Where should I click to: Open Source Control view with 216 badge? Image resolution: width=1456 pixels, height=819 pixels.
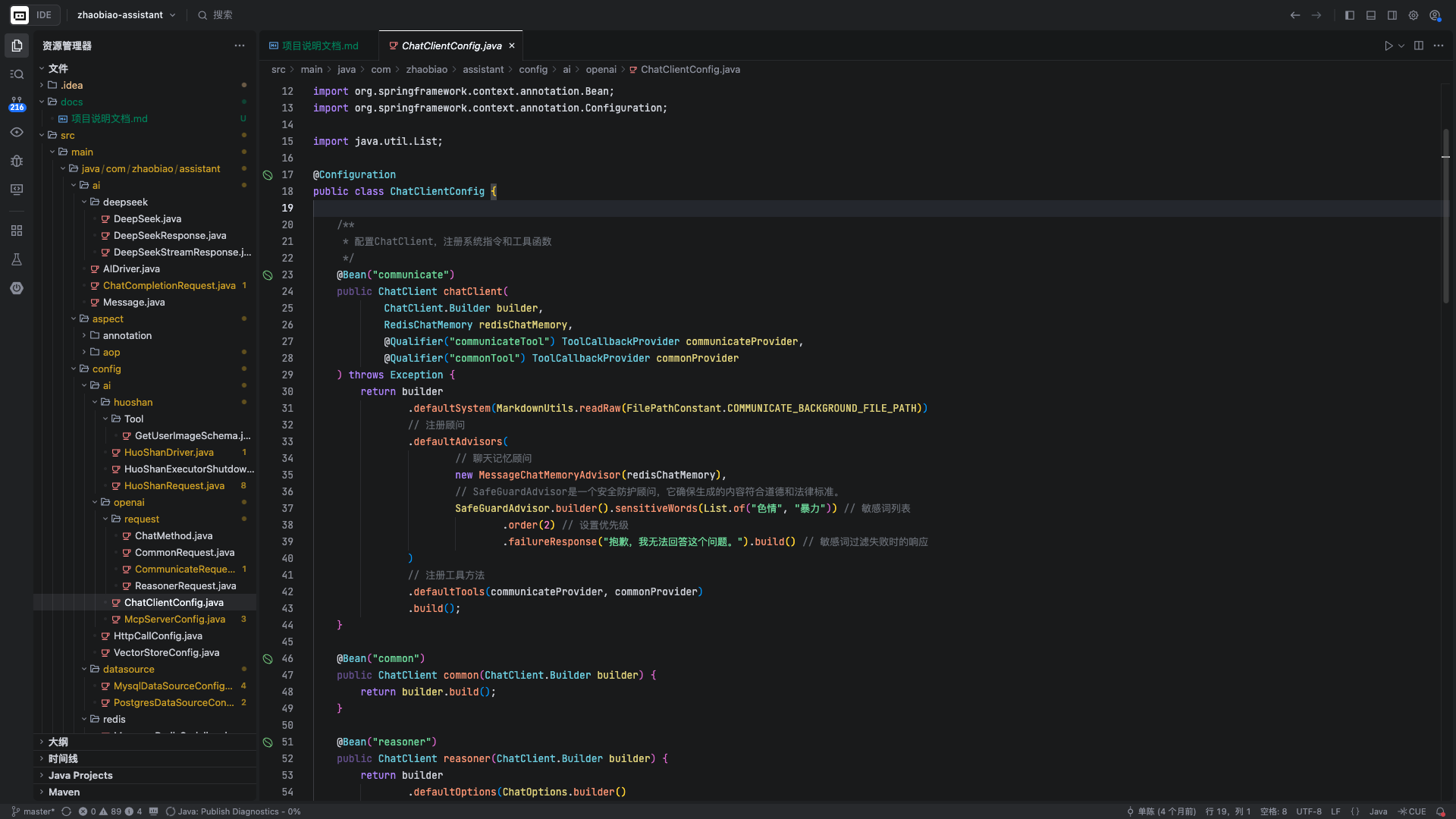[17, 103]
